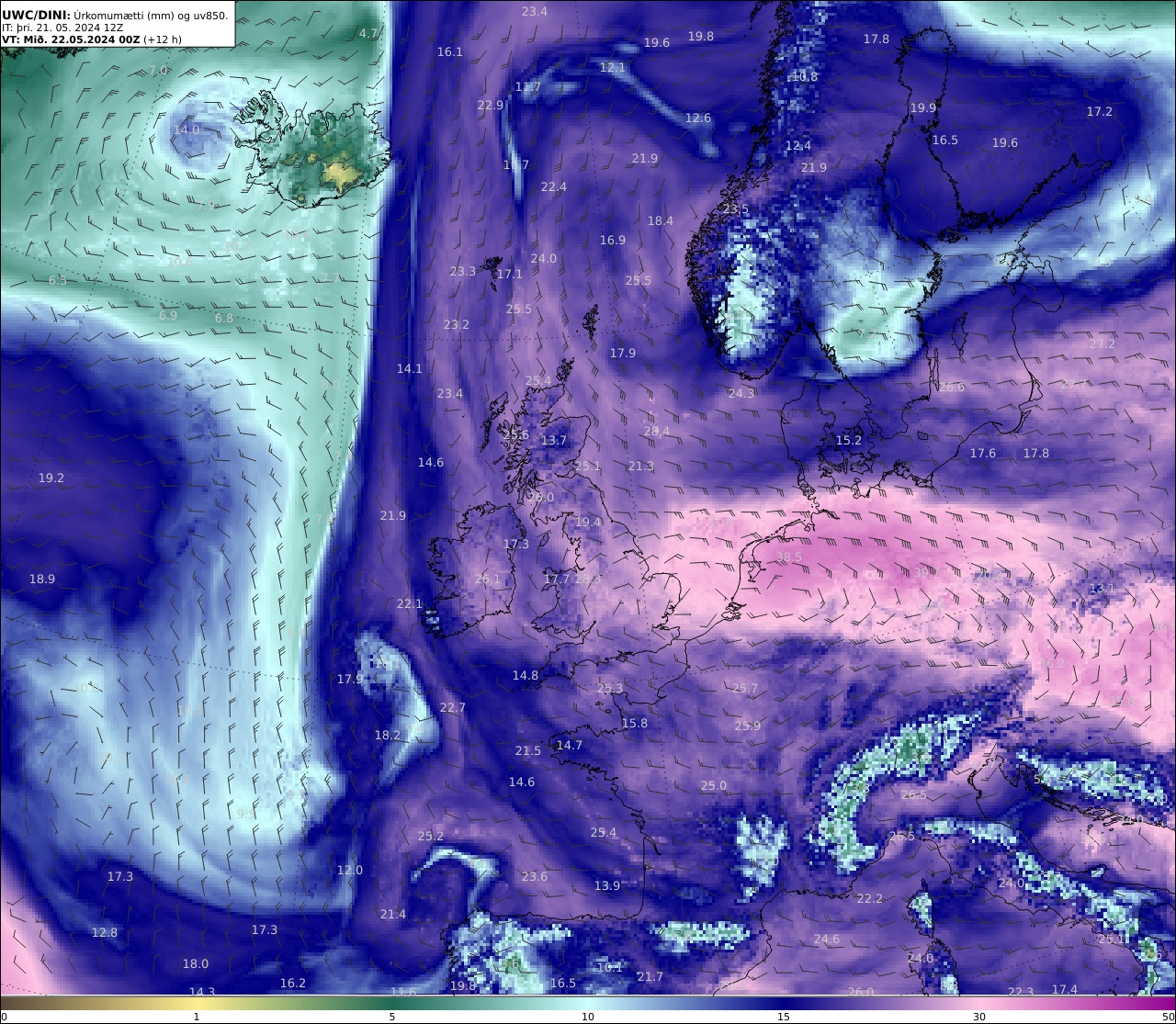1176x1024 pixels.
Task: Click the map value "17.4"
Action: (x=1065, y=990)
